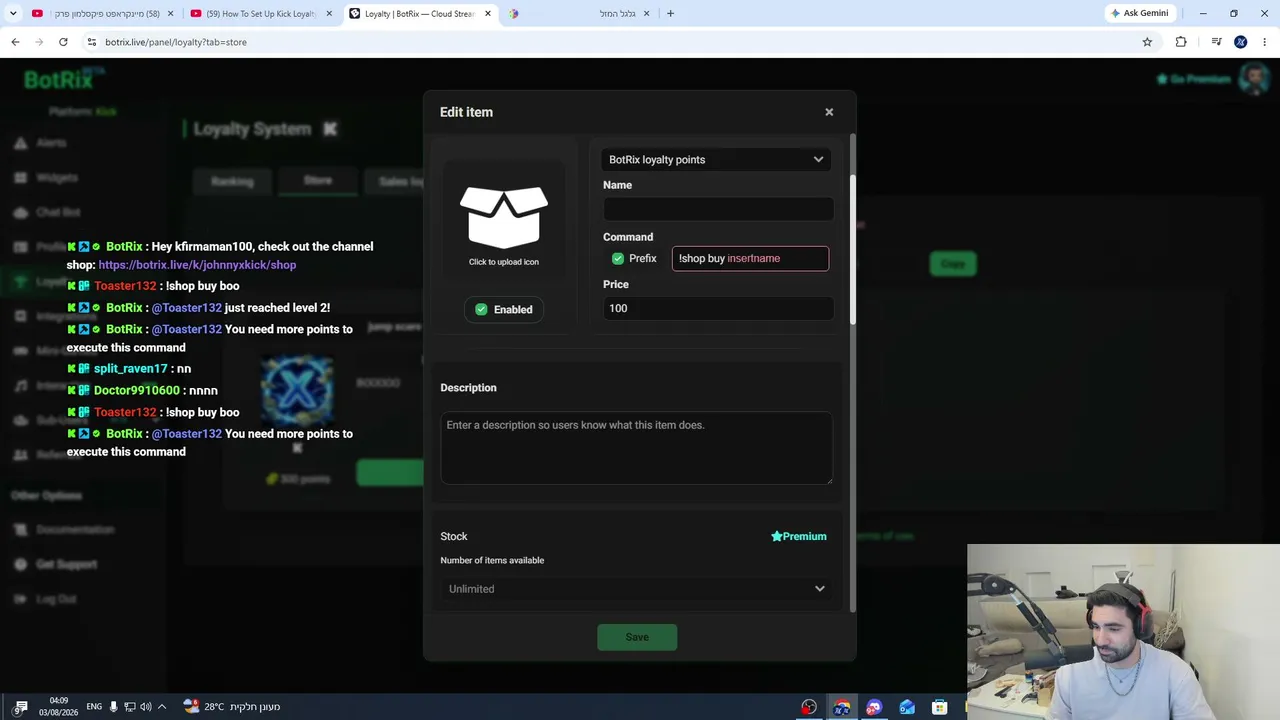Open the Premium link beside Stock
The height and width of the screenshot is (720, 1280).
[x=799, y=537]
